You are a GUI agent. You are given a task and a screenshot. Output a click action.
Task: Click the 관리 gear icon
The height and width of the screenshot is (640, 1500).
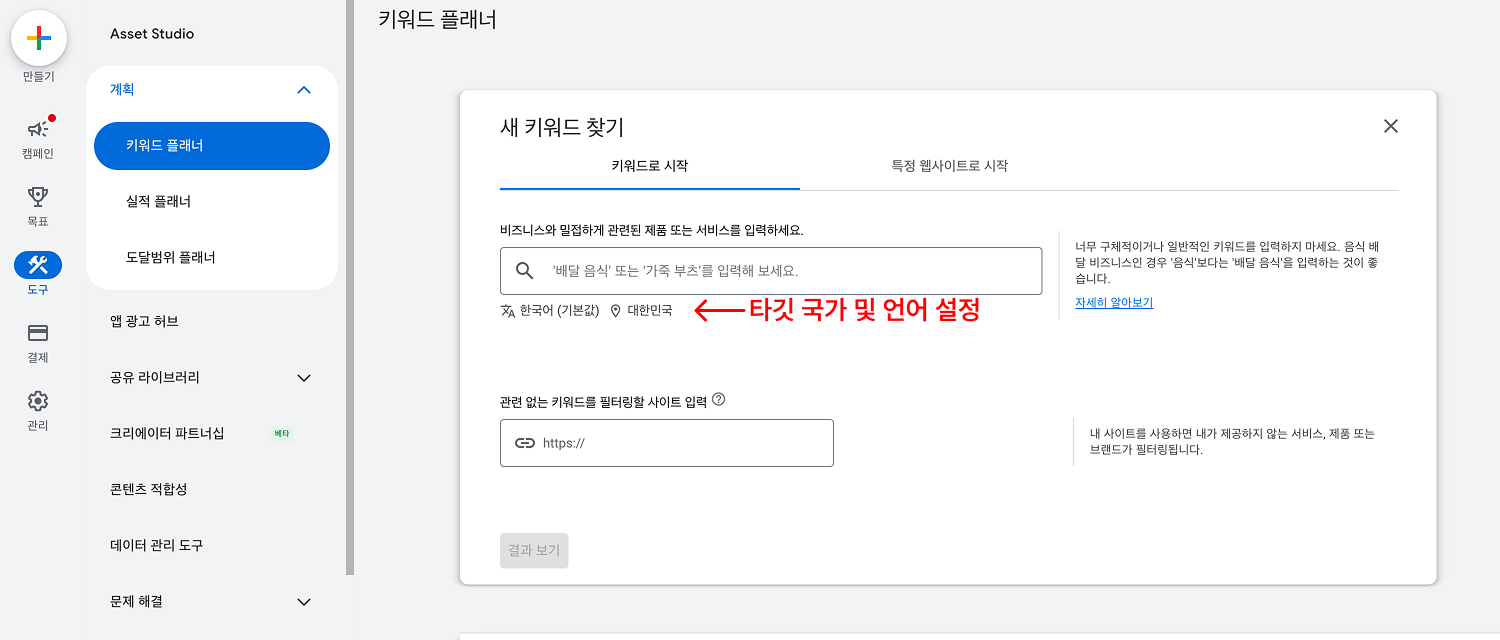(x=38, y=398)
